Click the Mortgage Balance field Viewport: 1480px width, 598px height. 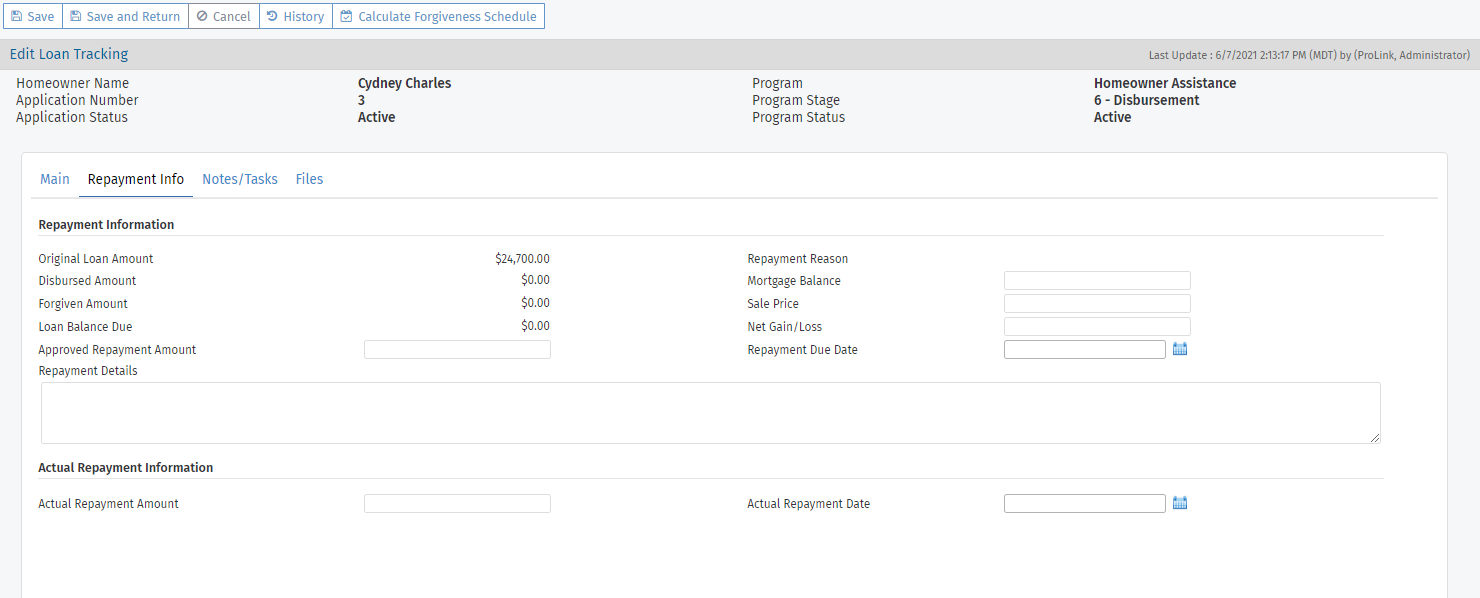coord(1096,280)
